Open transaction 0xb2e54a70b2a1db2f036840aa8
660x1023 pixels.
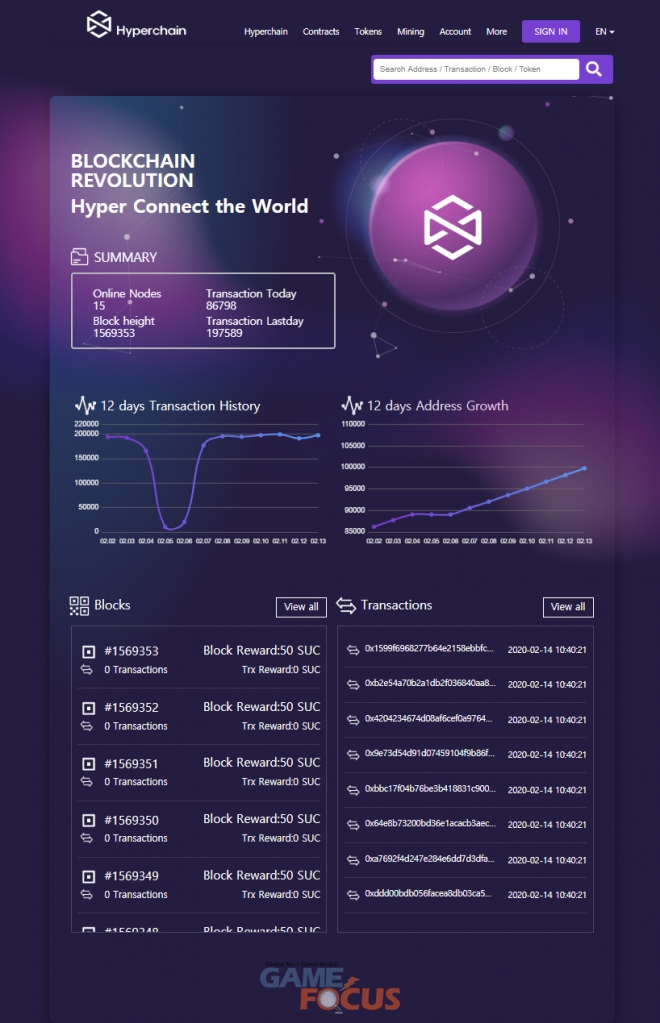pyautogui.click(x=430, y=683)
